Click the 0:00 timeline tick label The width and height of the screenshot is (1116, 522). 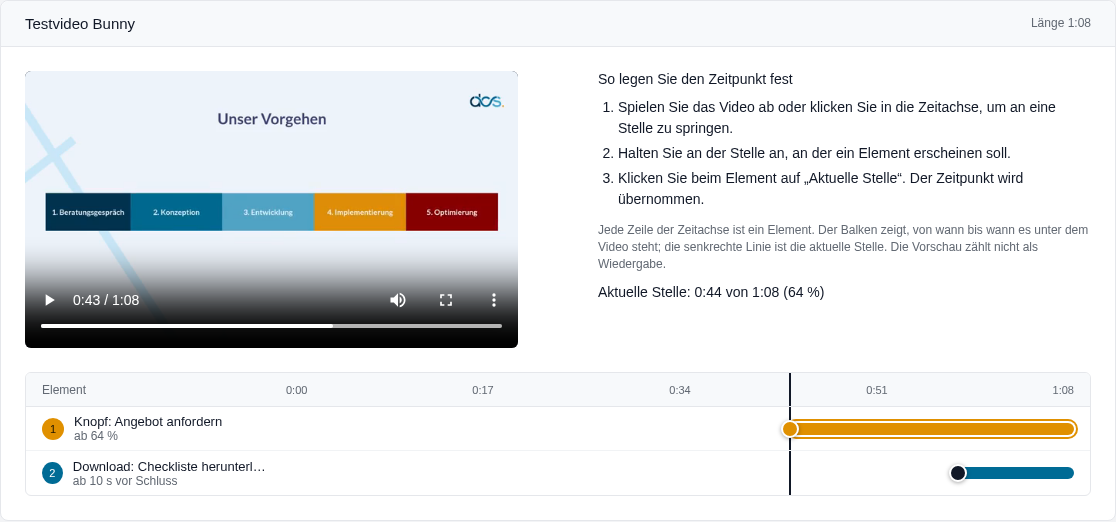(x=297, y=390)
